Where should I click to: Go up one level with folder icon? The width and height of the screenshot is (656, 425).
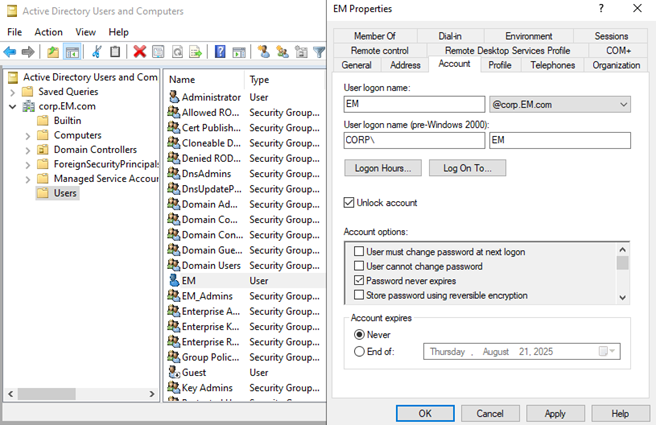(x=53, y=52)
